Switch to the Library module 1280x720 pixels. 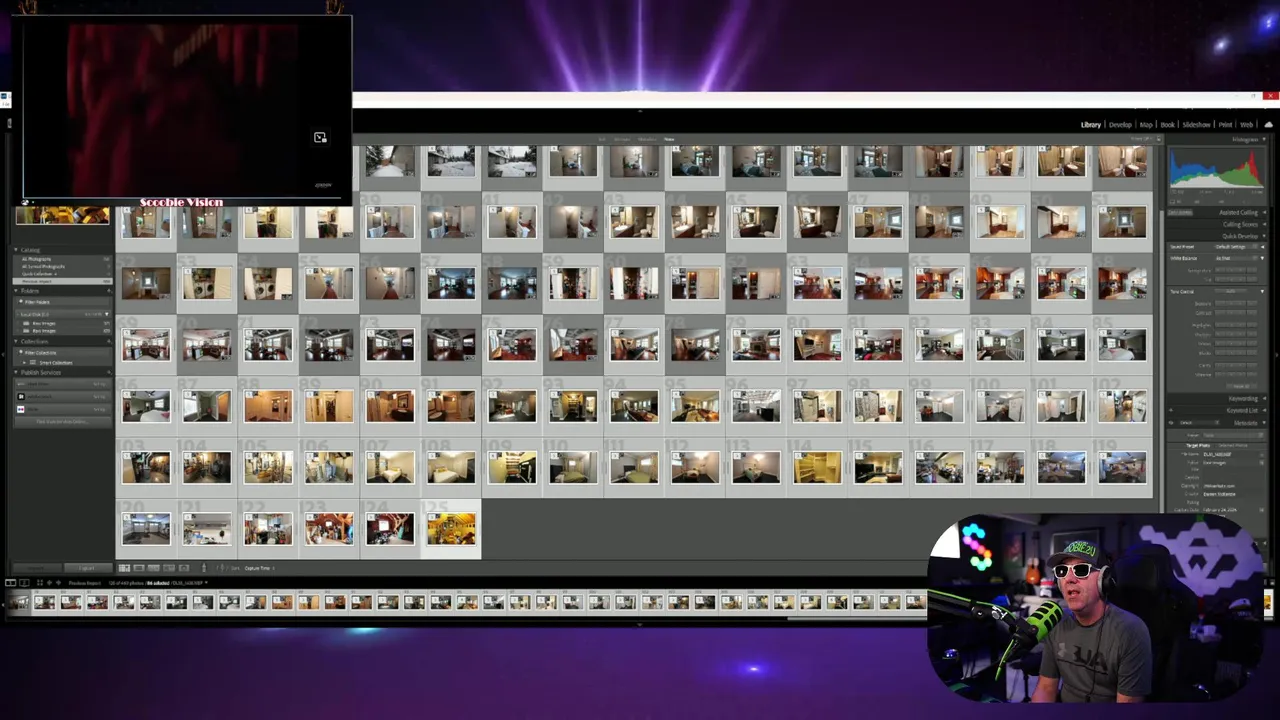[1091, 125]
